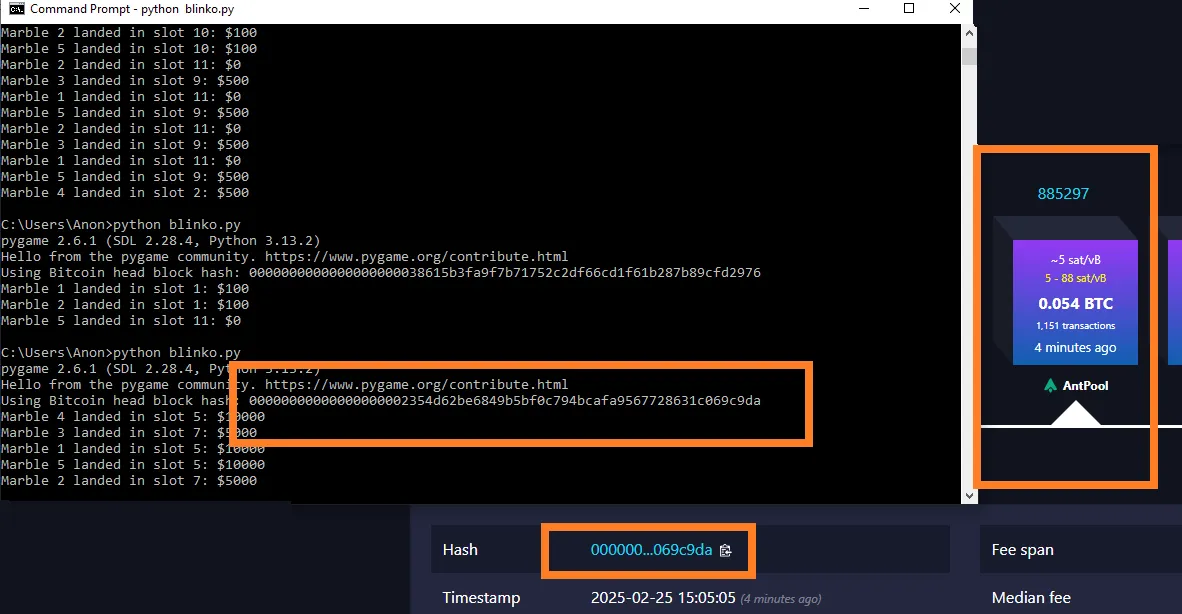Click the '~5 sat/vB' fee text
The width and height of the screenshot is (1182, 614).
point(1076,260)
